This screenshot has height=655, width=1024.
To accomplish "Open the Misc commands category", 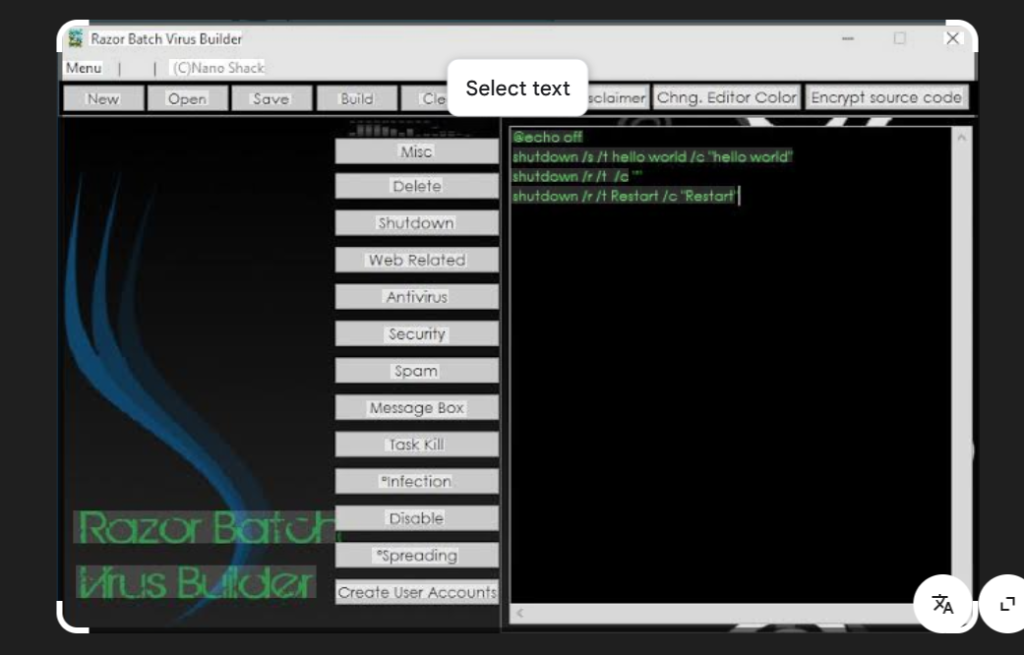I will click(415, 150).
